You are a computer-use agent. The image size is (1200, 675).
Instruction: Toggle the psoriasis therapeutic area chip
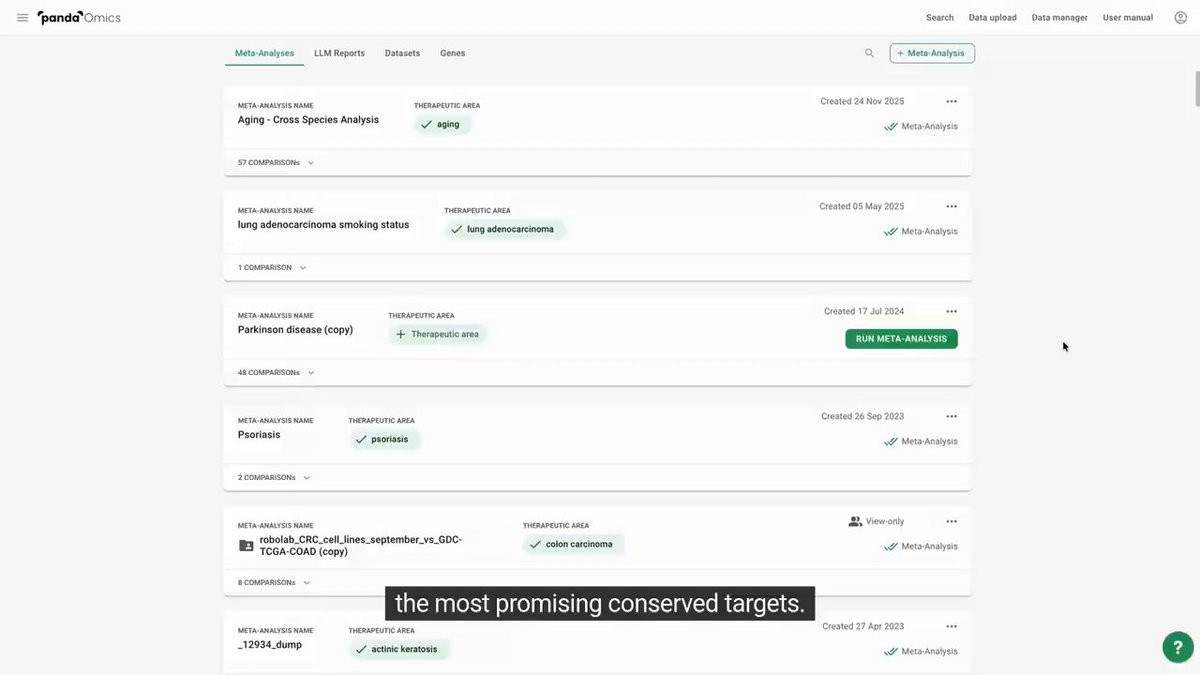384,439
